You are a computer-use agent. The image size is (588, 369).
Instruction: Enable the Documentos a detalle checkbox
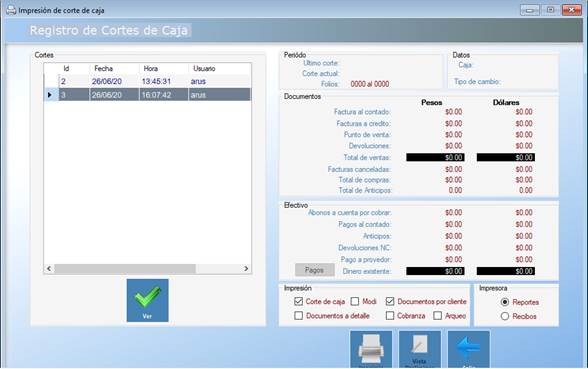click(x=298, y=315)
